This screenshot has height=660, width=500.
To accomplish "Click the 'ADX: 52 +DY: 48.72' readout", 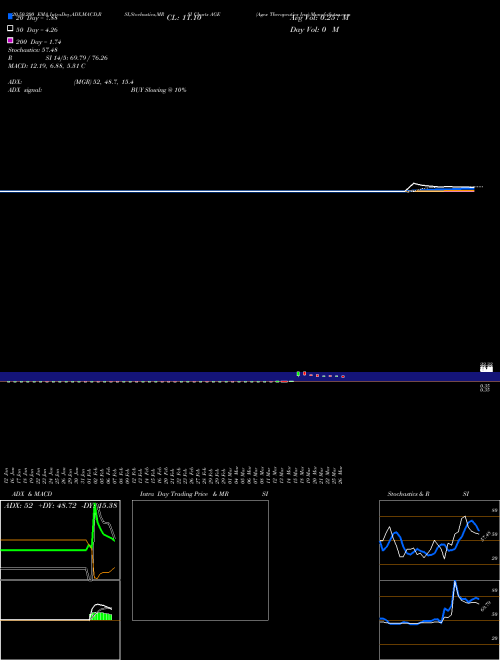I will [40, 506].
